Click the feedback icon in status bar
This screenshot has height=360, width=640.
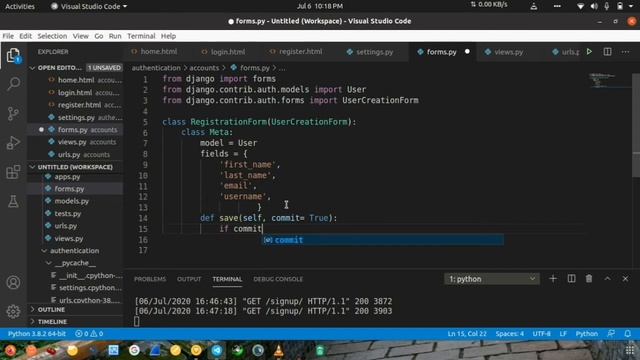(x=611, y=333)
